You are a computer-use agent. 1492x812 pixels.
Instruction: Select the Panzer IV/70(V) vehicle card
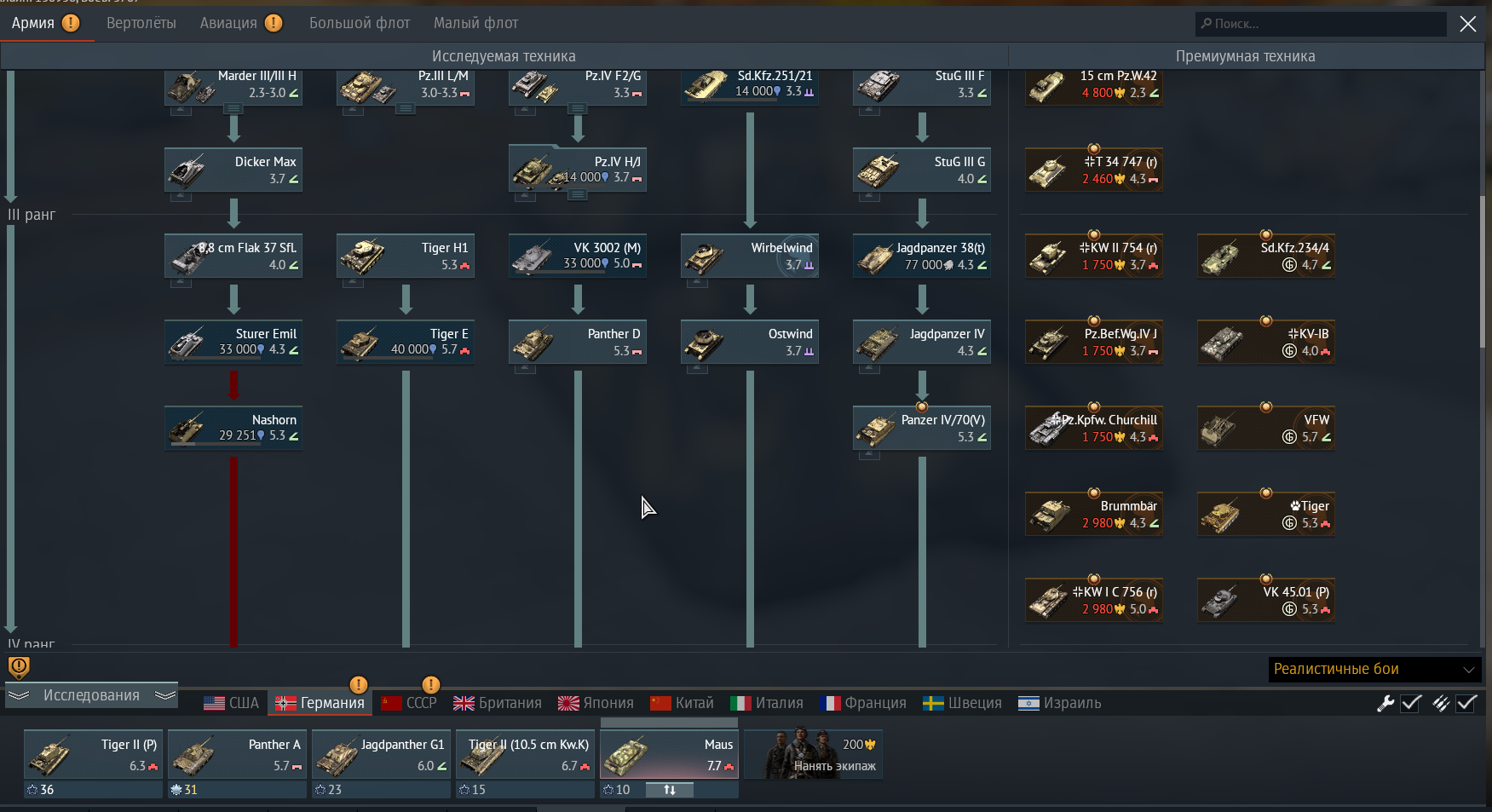point(922,428)
